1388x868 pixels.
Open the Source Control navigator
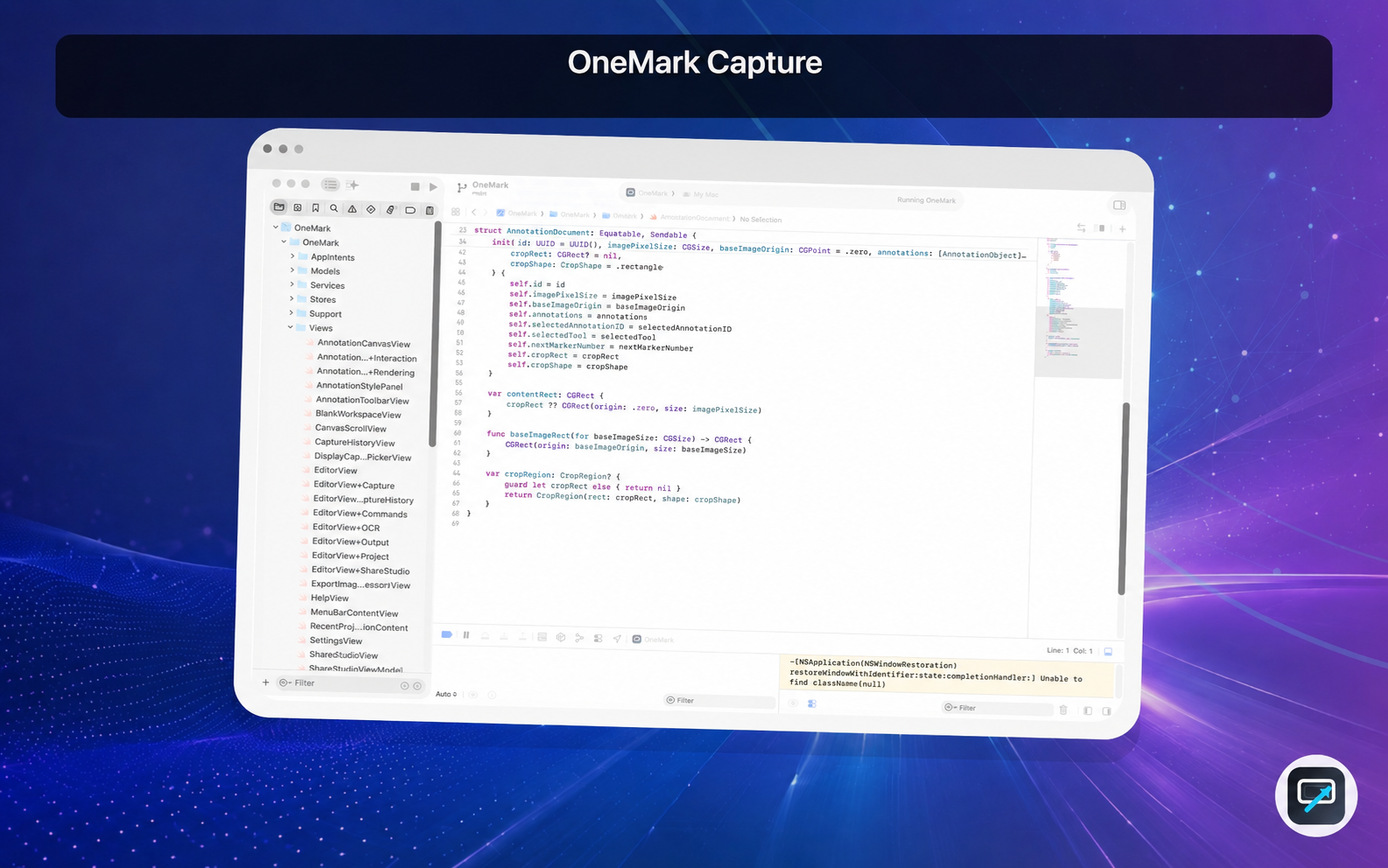tap(298, 208)
